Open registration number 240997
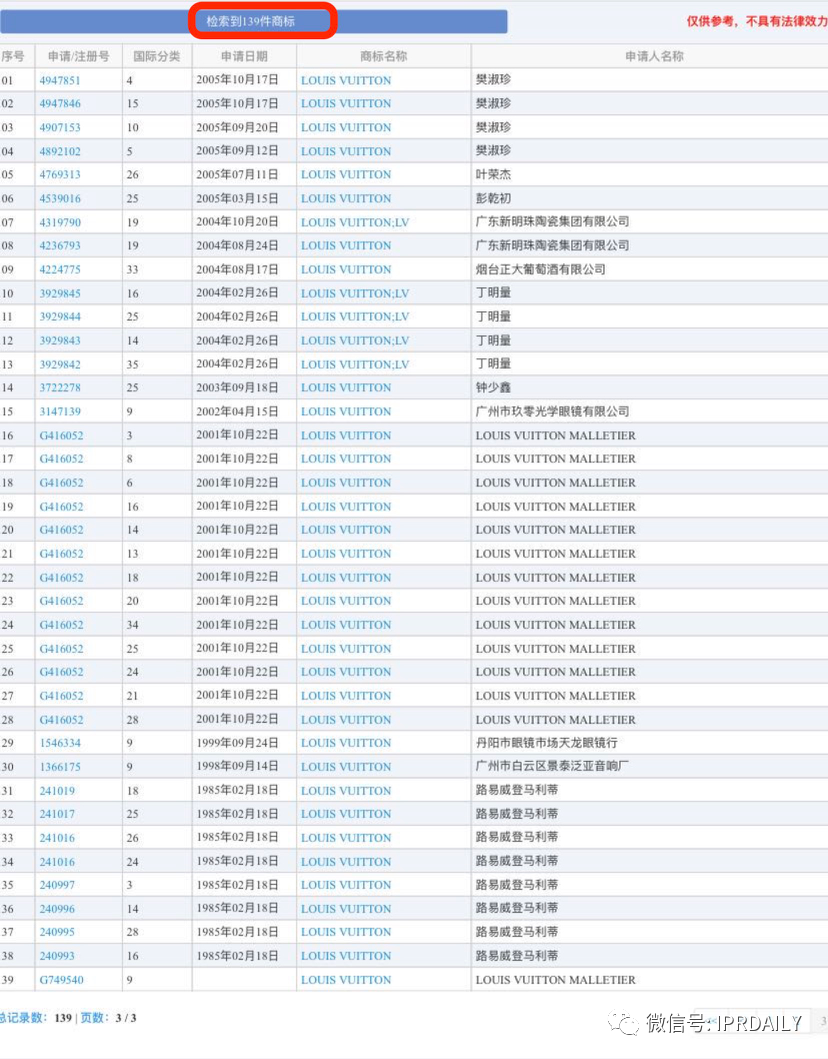The height and width of the screenshot is (1059, 828). [57, 885]
